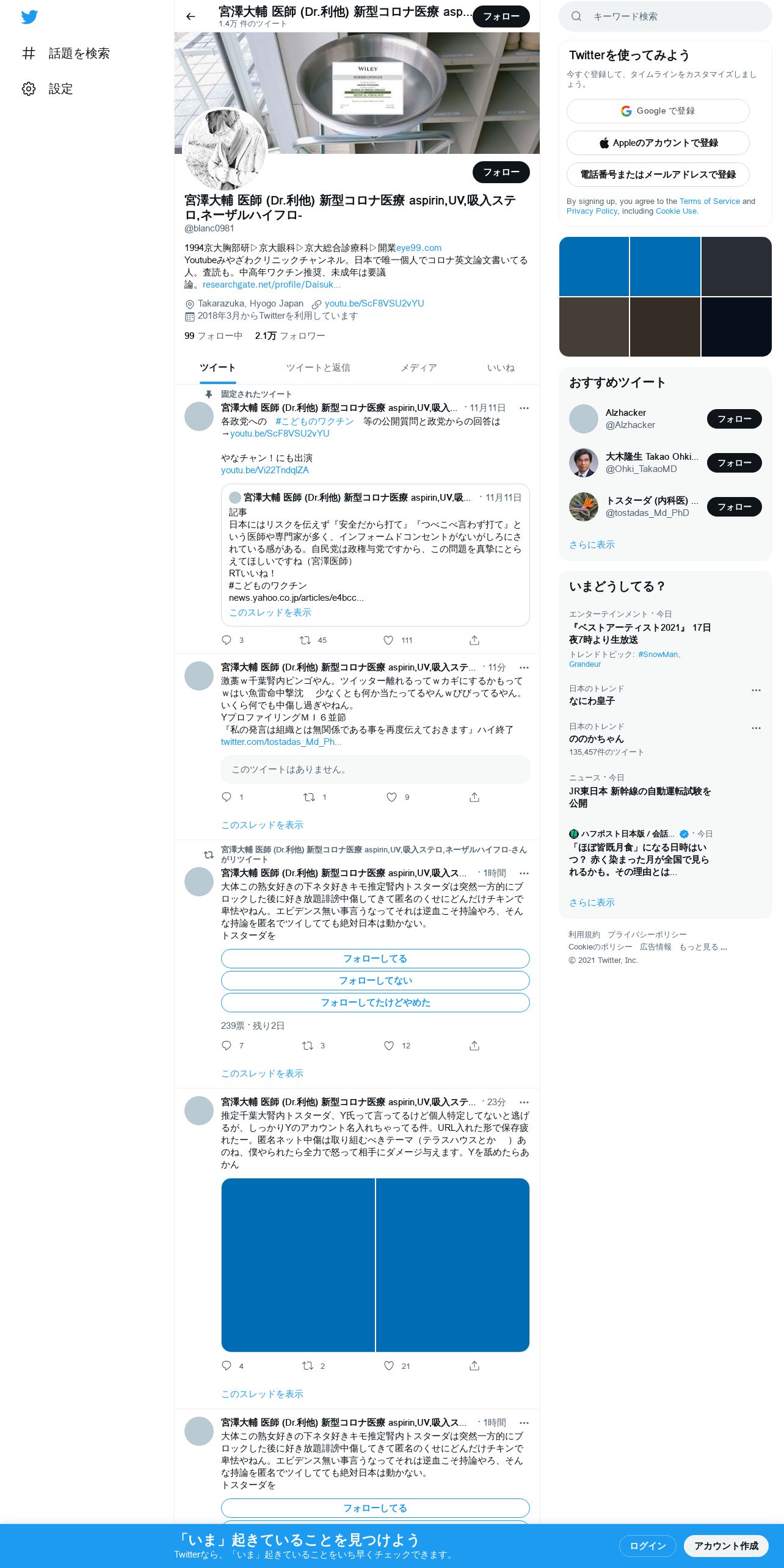
Task: Show thread under the quoted 11月11日 tweet
Action: pos(270,612)
